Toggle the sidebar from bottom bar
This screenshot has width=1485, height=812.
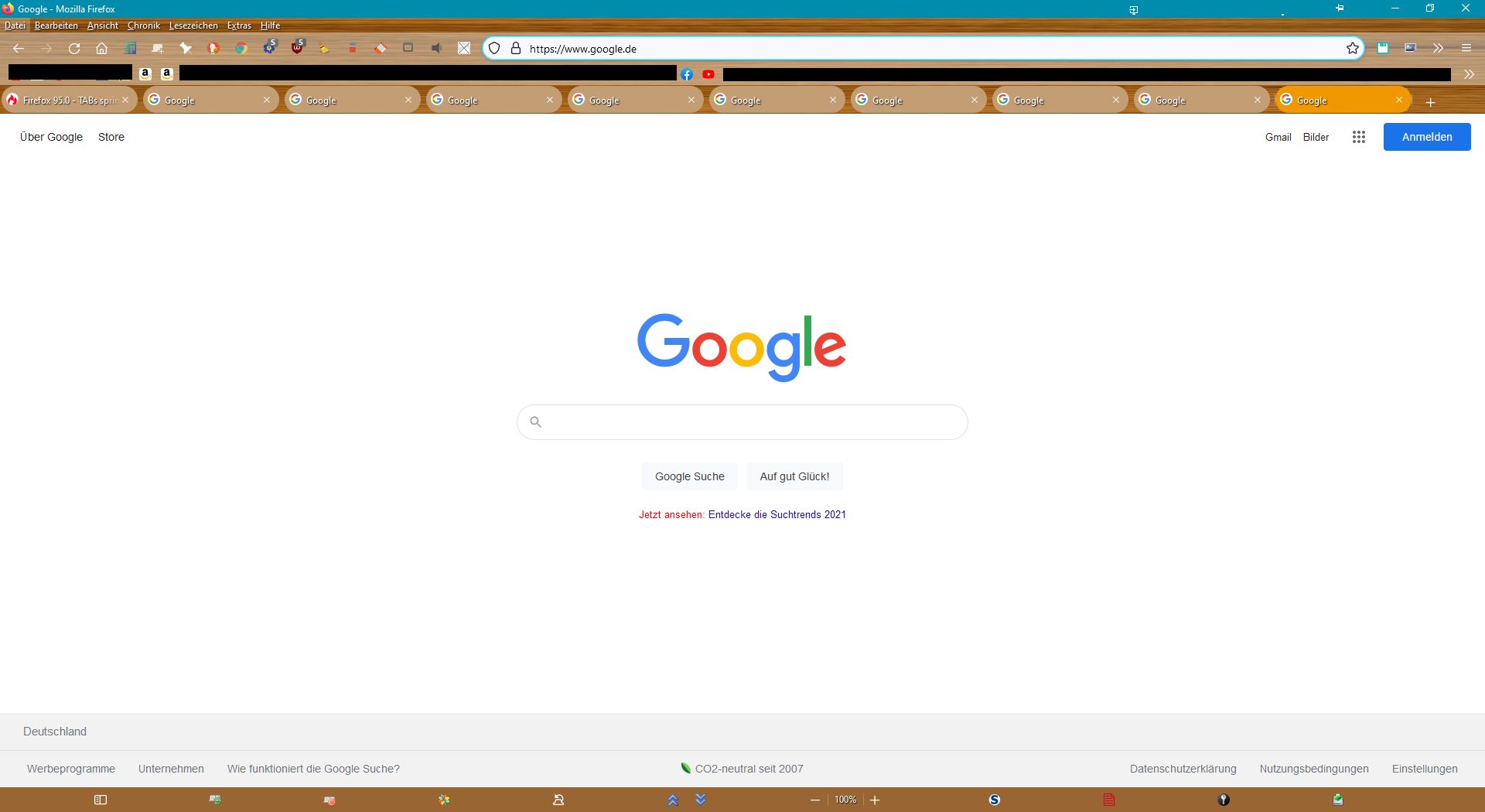(101, 800)
